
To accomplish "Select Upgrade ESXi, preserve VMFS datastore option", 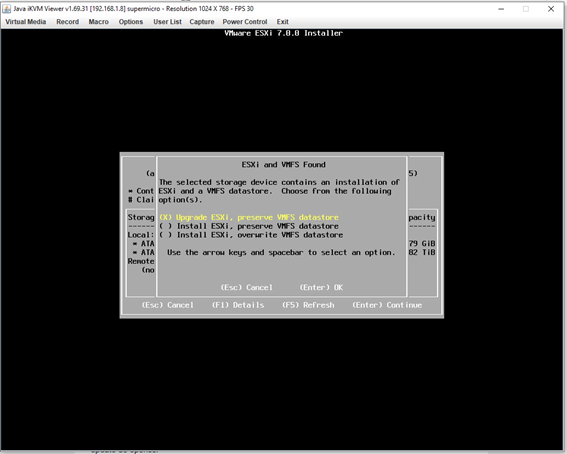I will [249, 217].
